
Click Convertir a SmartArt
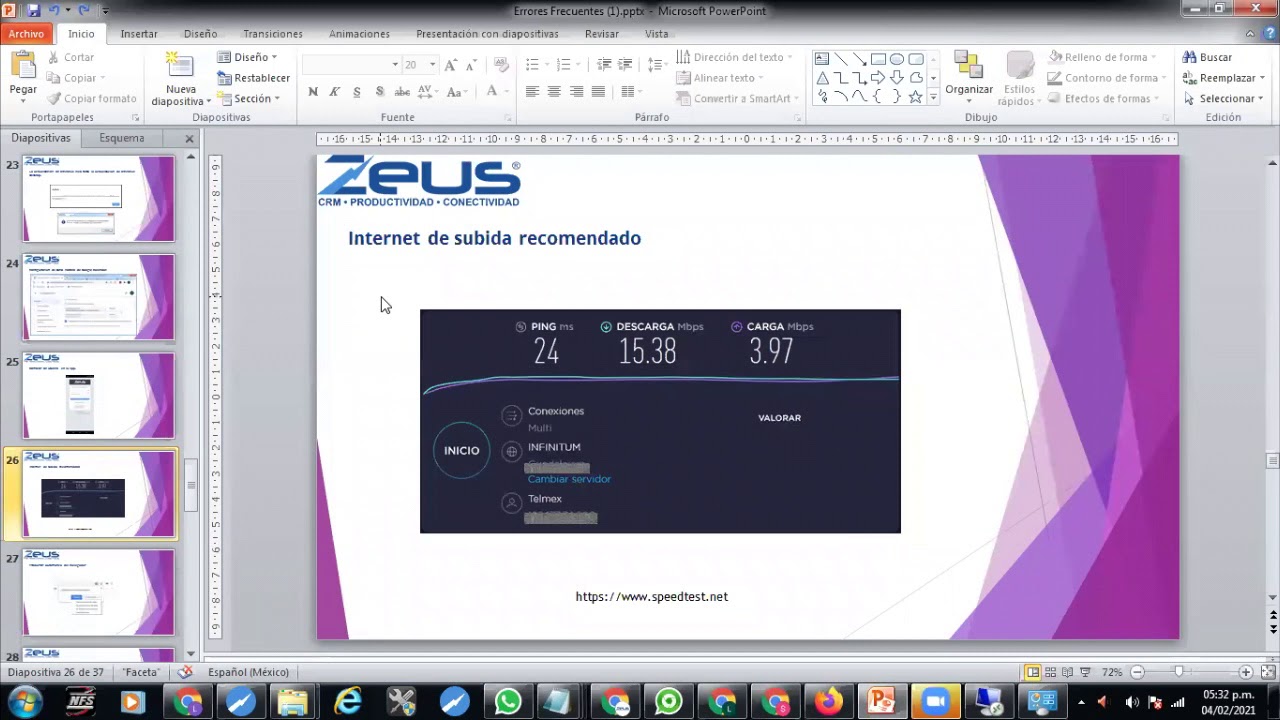click(x=738, y=99)
